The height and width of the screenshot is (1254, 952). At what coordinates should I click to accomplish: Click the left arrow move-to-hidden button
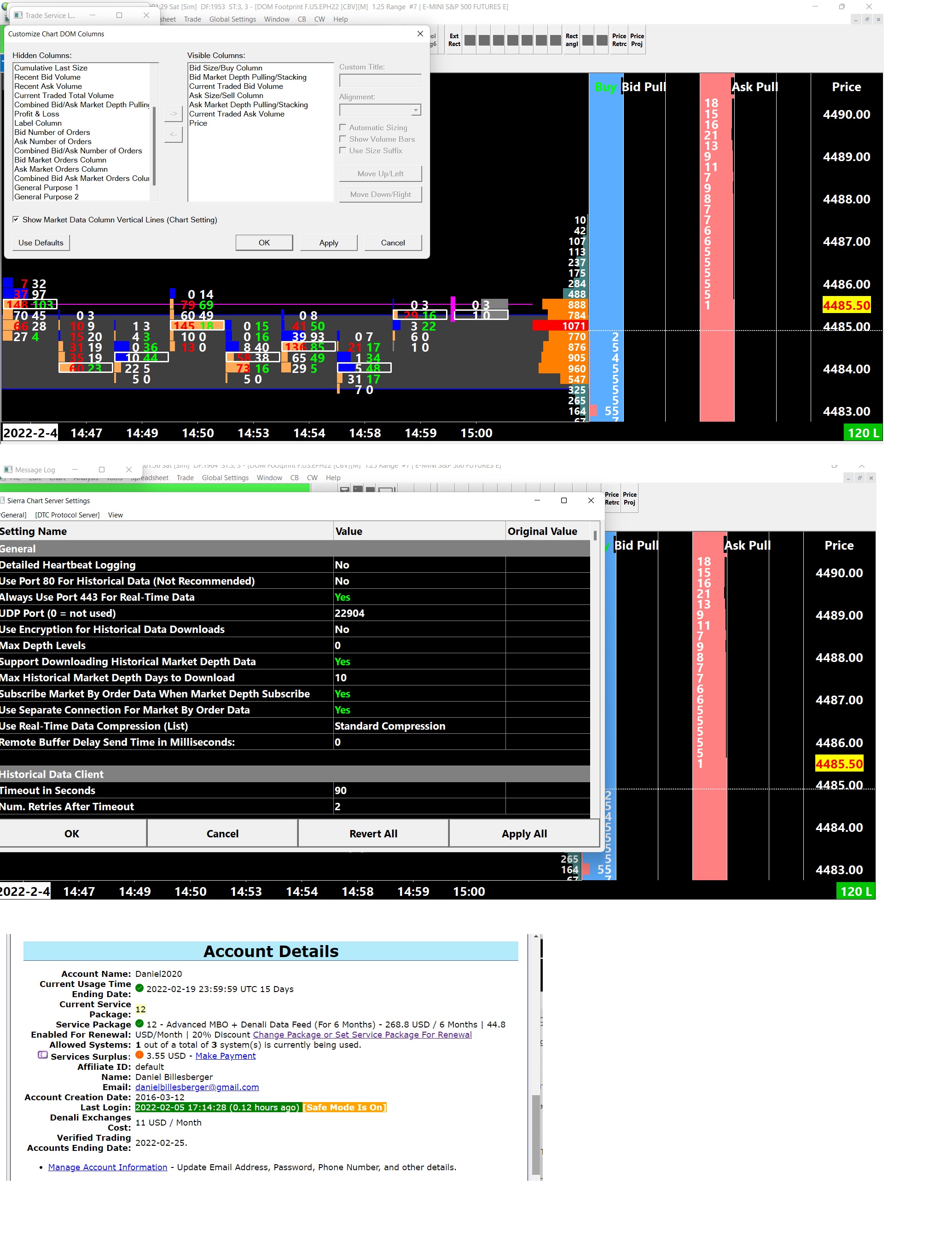pyautogui.click(x=174, y=135)
